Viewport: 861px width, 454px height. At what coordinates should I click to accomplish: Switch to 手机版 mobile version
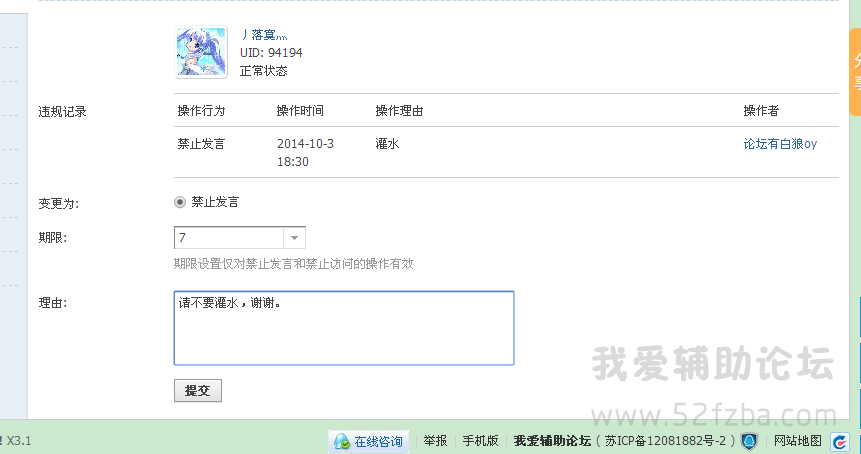click(480, 441)
